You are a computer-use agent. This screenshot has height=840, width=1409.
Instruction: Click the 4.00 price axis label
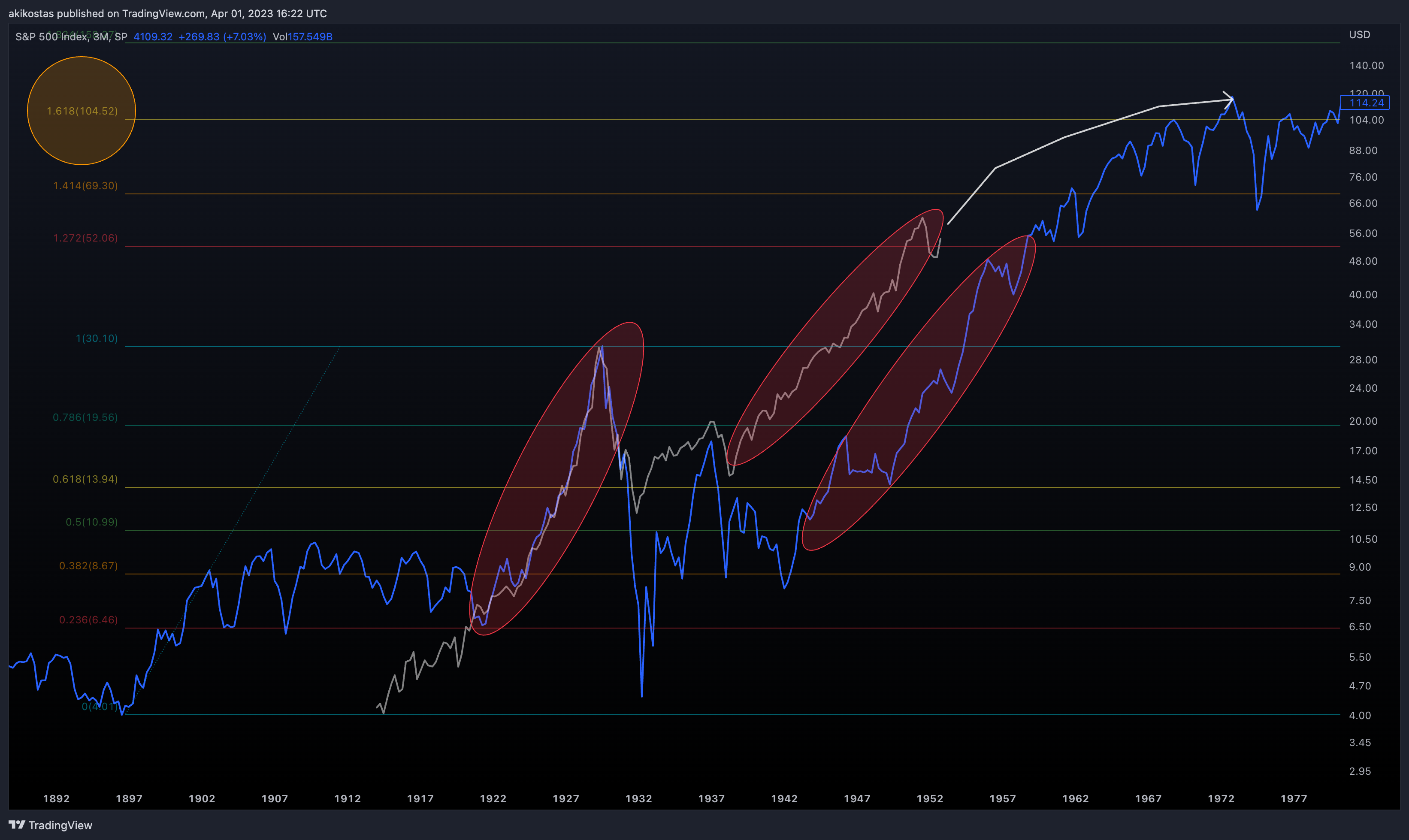click(1360, 716)
